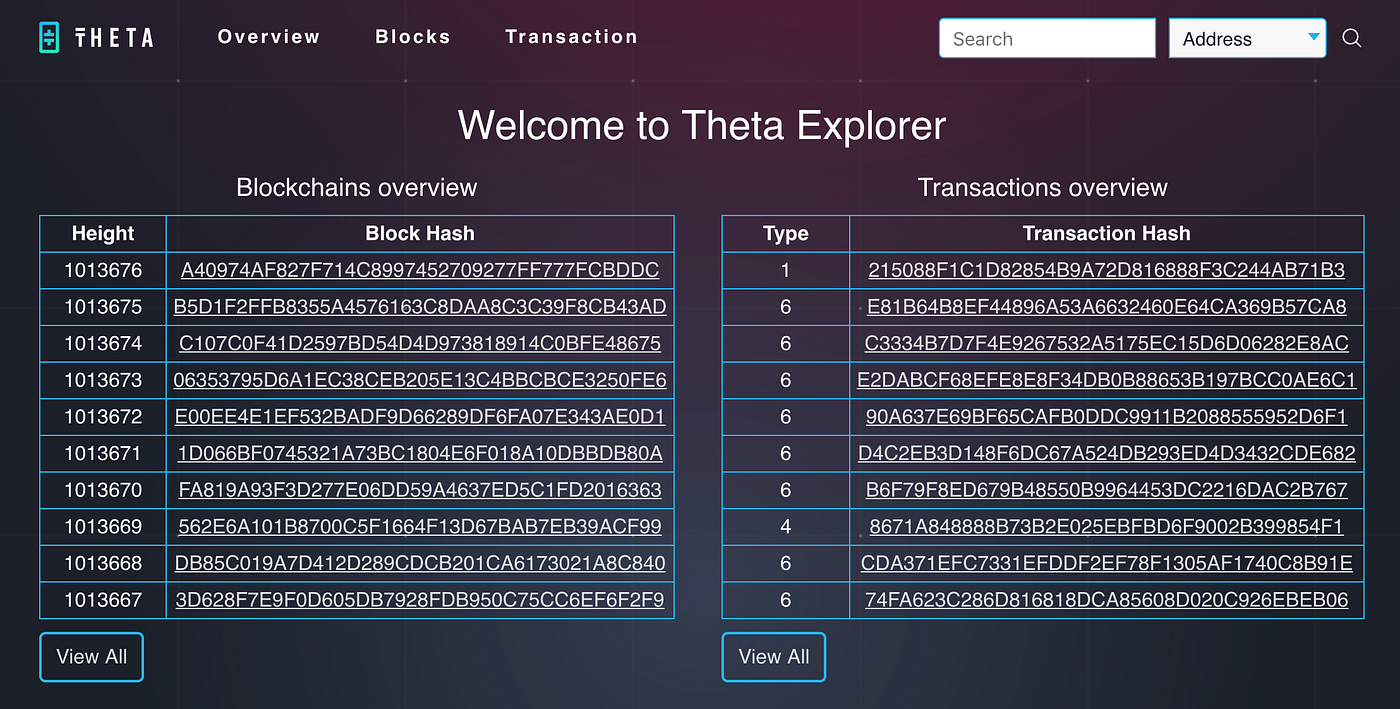Go to the Blocks menu item

[413, 37]
